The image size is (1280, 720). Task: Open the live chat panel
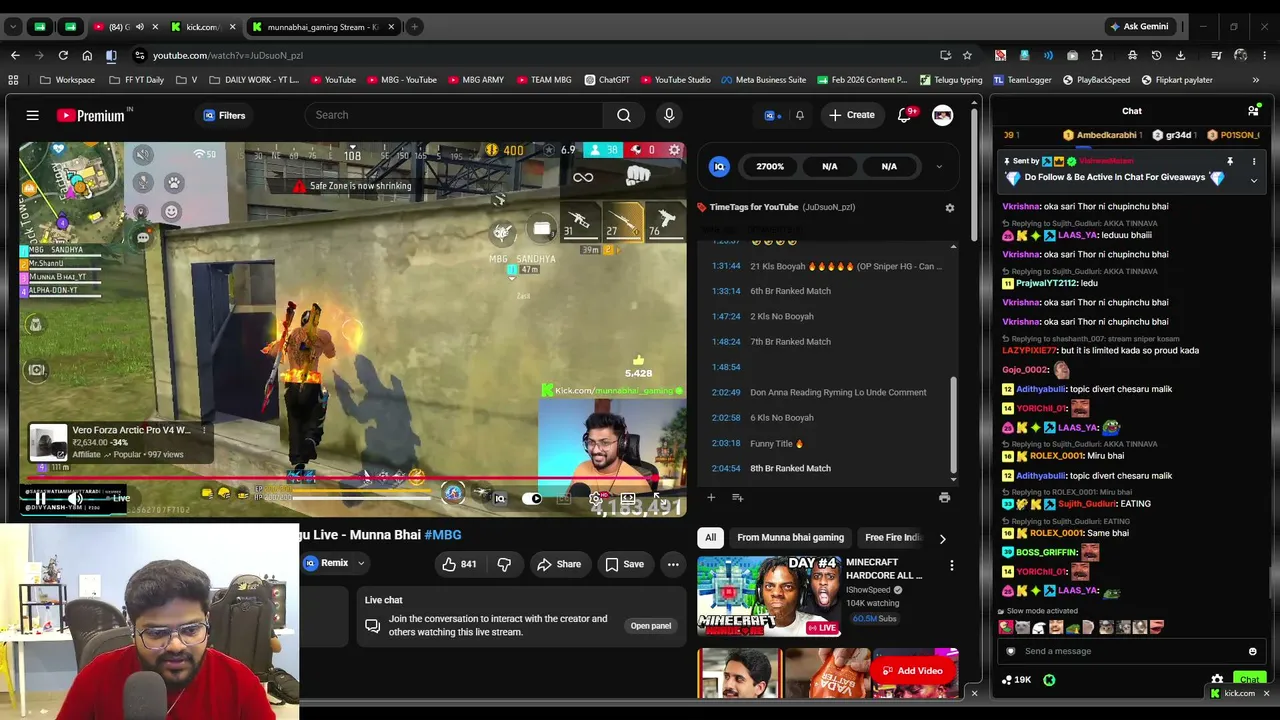pos(650,626)
